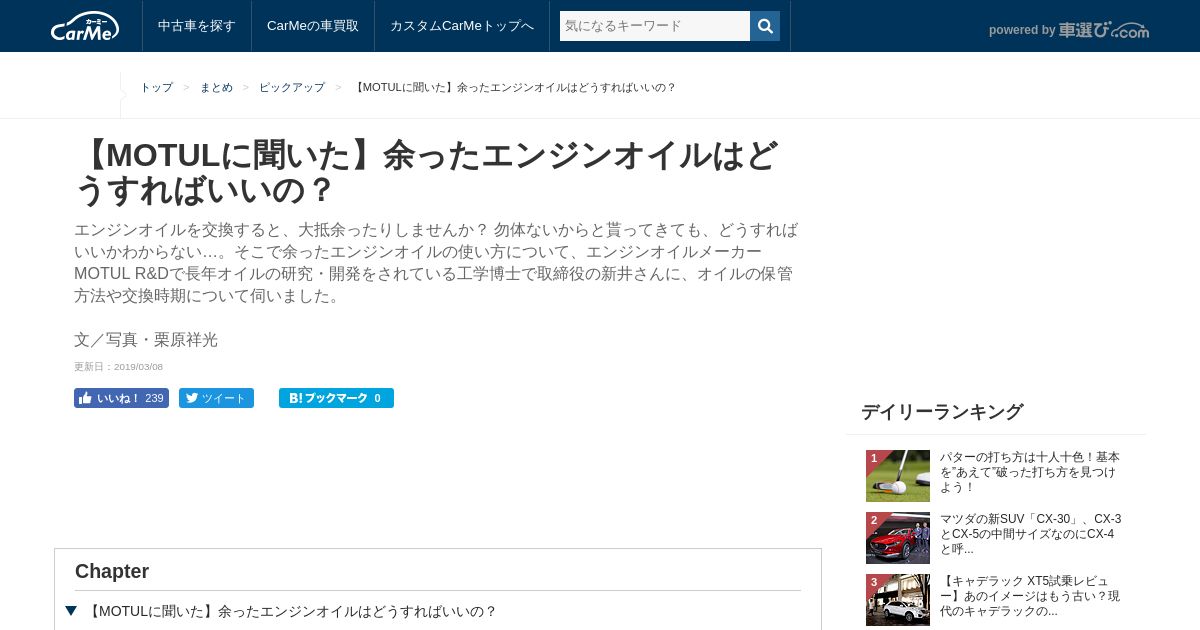Image resolution: width=1200 pixels, height=630 pixels.
Task: Click the Chapter heading
Action: tap(112, 571)
